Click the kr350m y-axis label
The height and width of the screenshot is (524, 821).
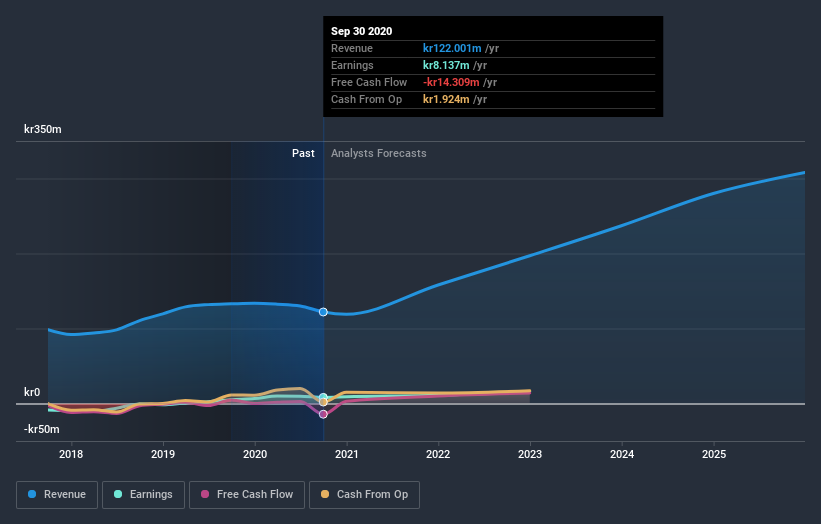[42, 129]
